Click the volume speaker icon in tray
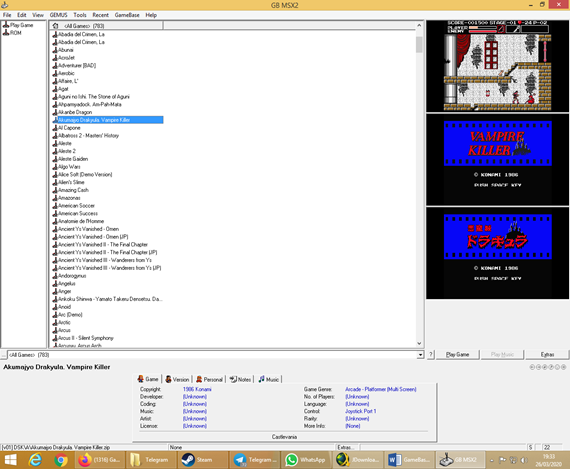 [x=523, y=460]
